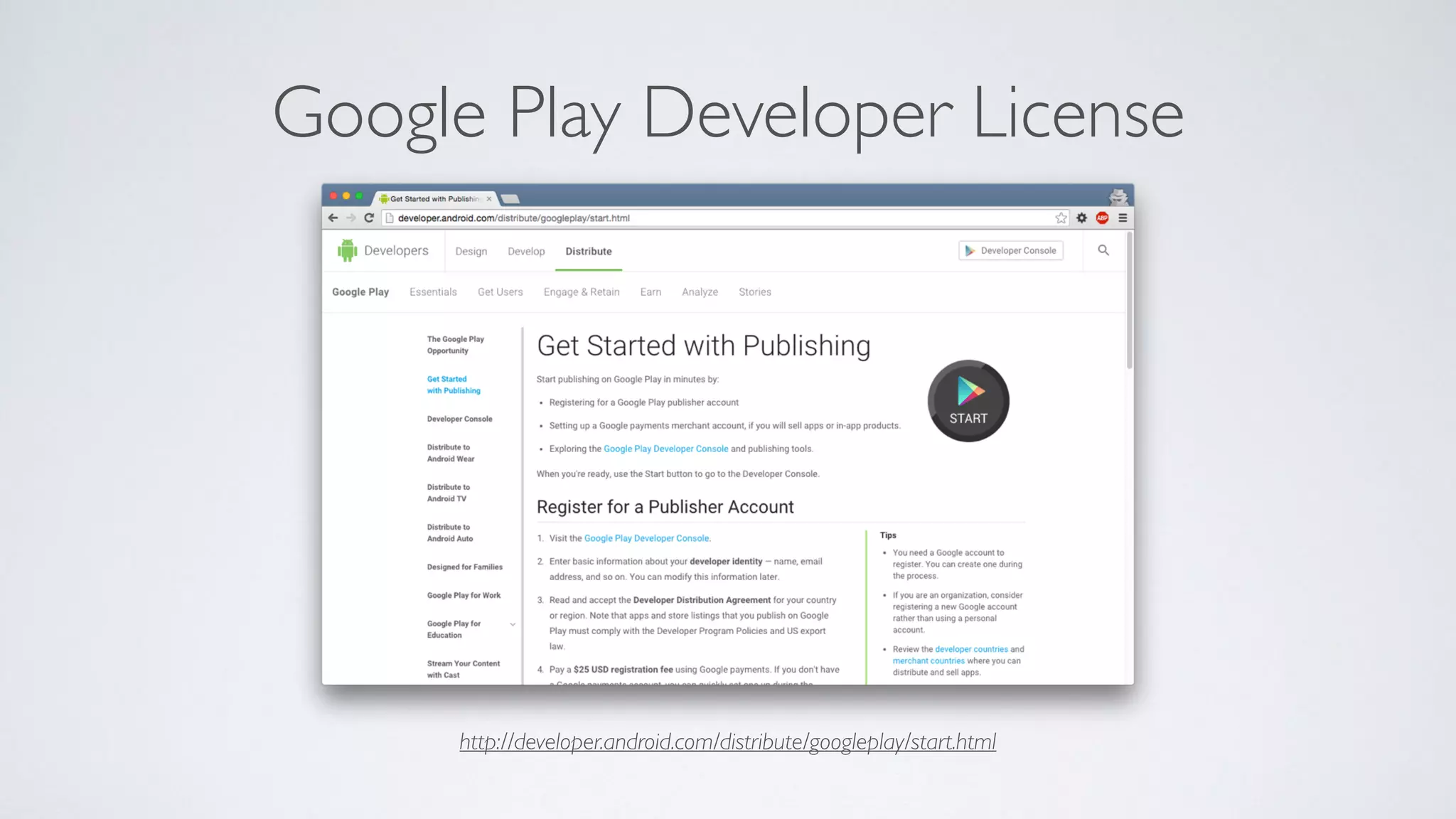Open the Get Users sub navigation item

[x=500, y=291]
